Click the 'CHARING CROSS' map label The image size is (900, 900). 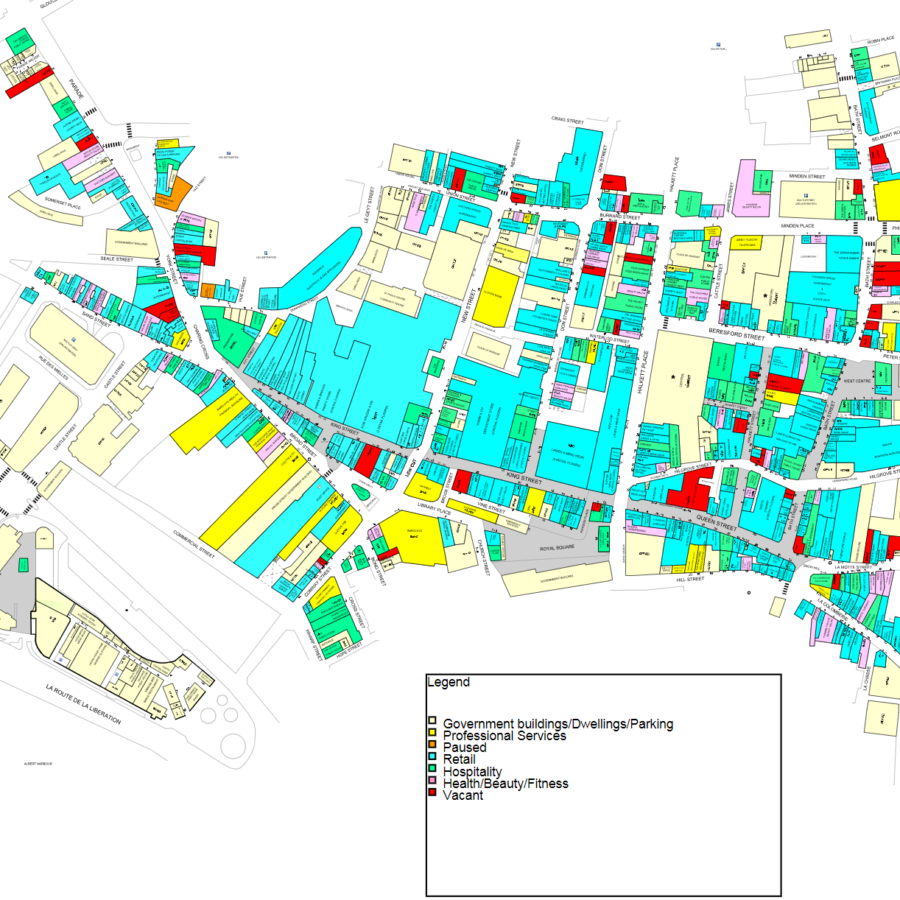point(201,343)
